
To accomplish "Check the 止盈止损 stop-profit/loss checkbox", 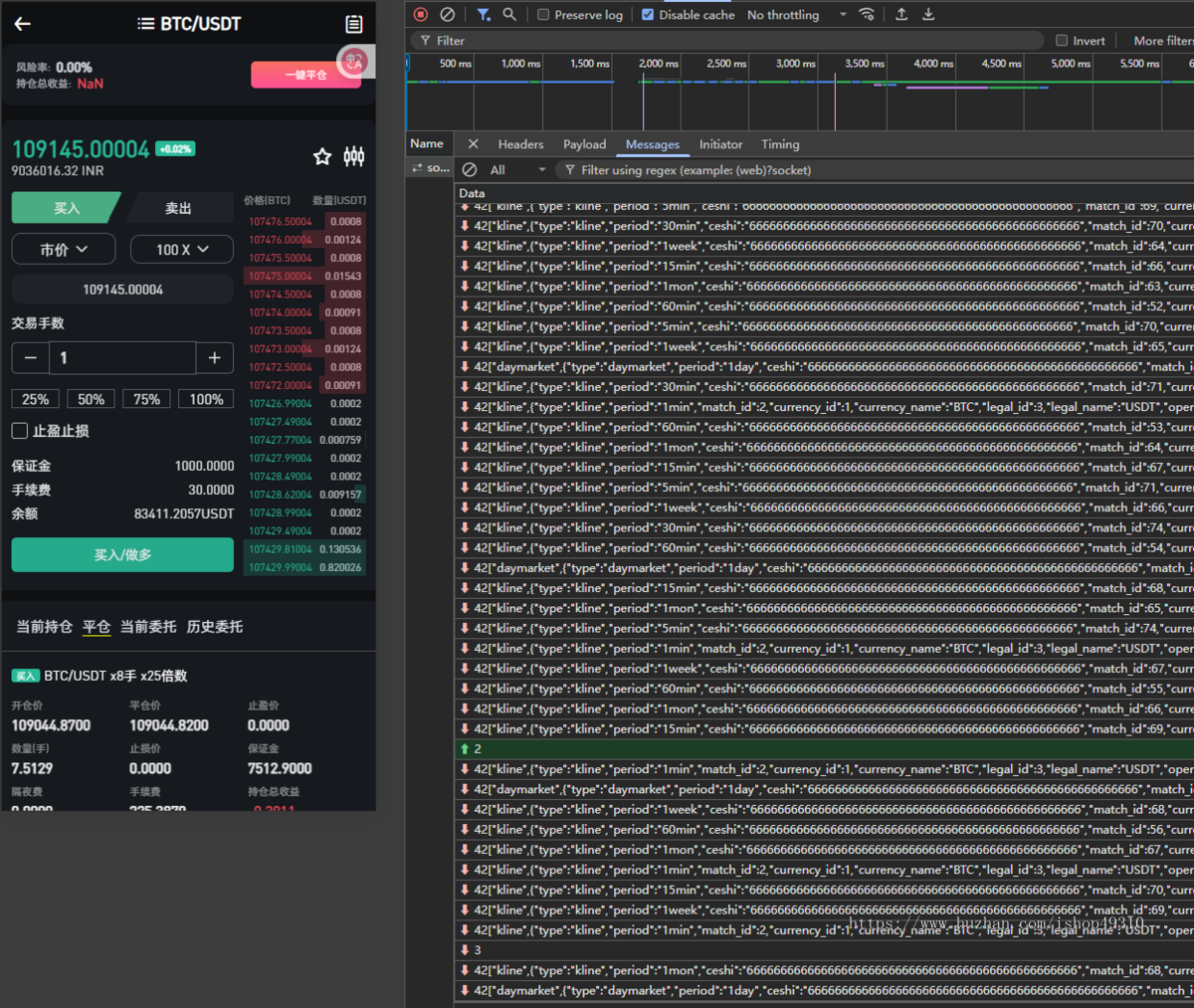I will 20,431.
